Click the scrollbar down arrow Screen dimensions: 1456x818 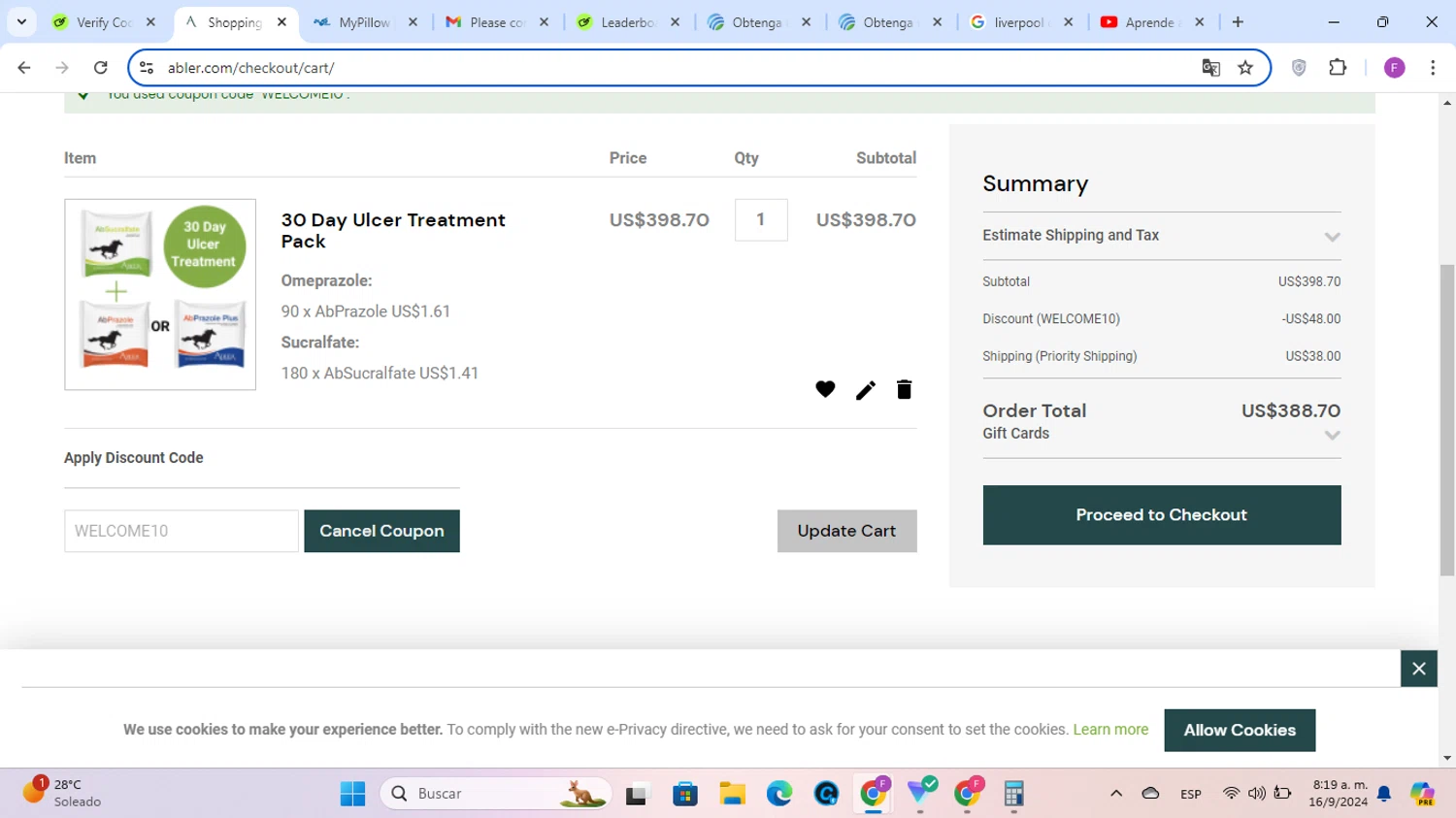click(x=1447, y=759)
